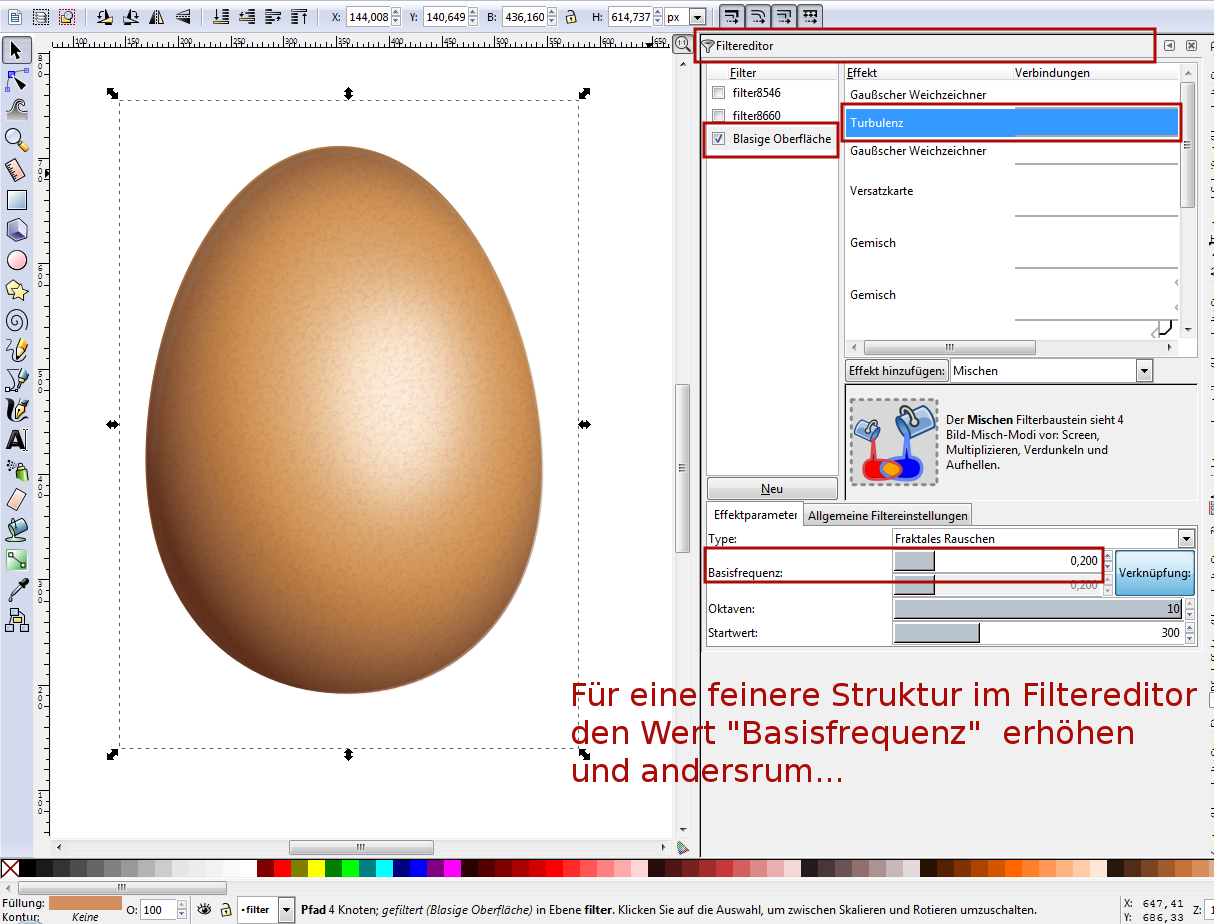Choose the rectangle drawing tool
This screenshot has width=1214, height=924.
point(17,200)
